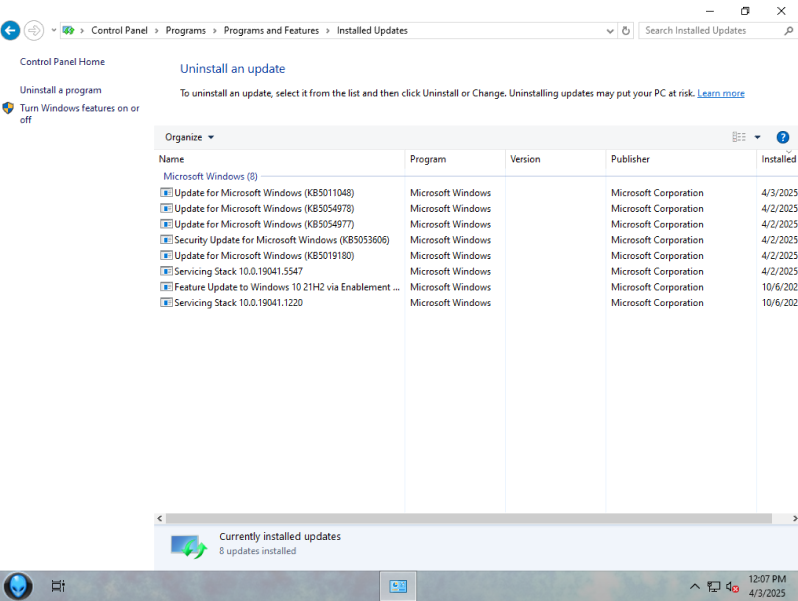Sort by the Name column header
Screen dimensions: 798x601
pos(279,159)
